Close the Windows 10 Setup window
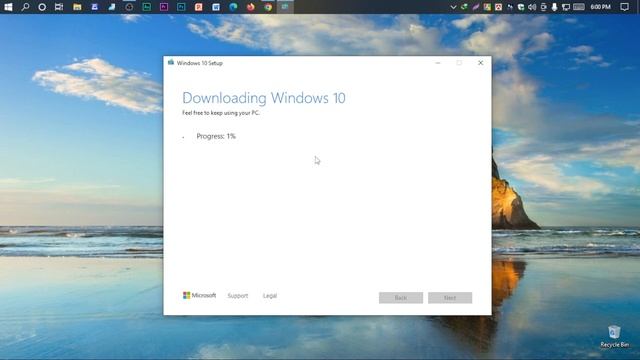This screenshot has height=360, width=640. pyautogui.click(x=480, y=63)
